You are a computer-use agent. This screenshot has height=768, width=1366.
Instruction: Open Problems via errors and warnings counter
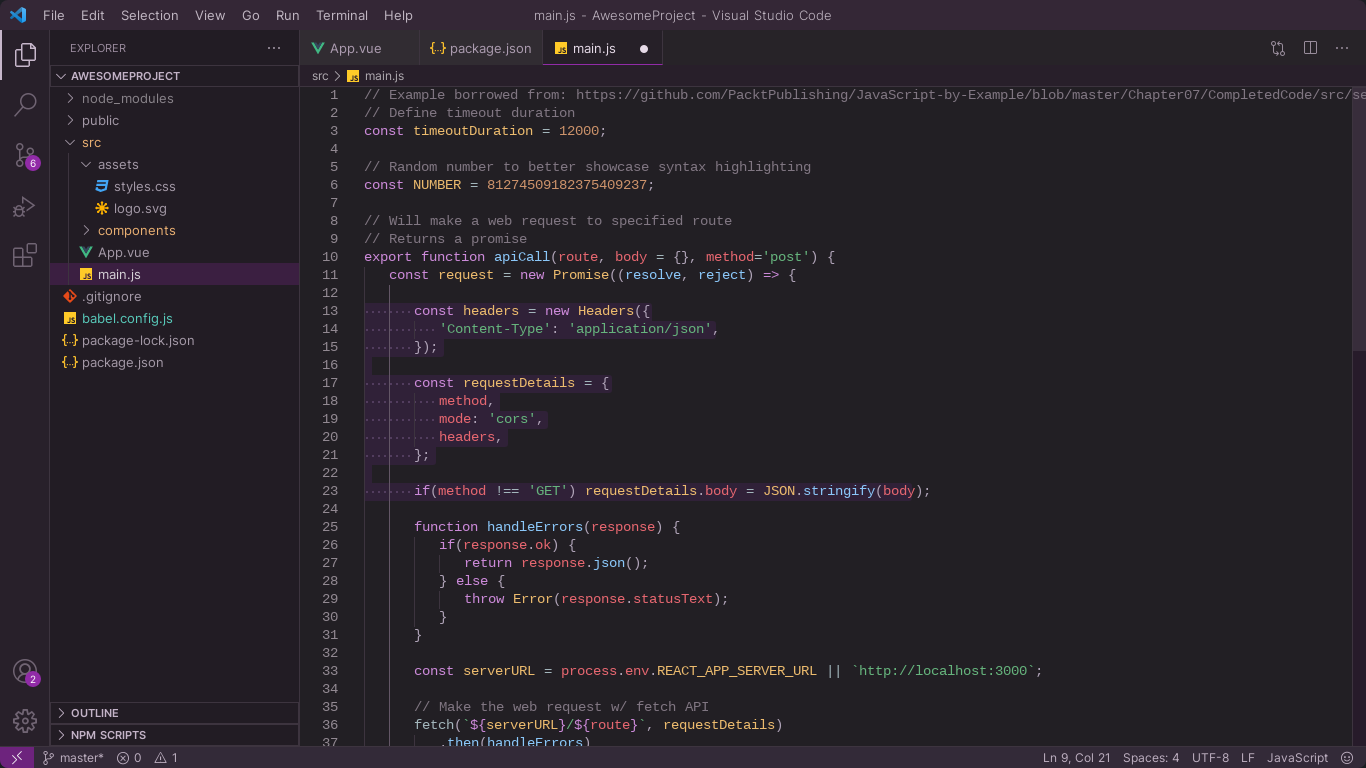point(147,758)
